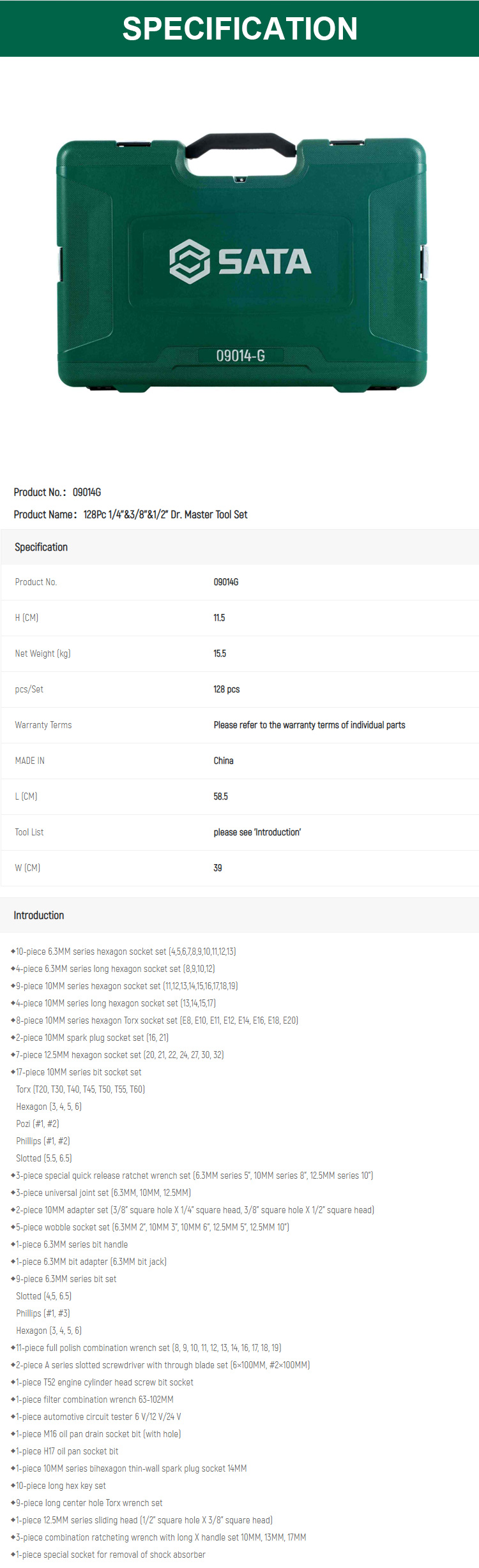Click the green toolbox product image
Image resolution: width=479 pixels, height=1568 pixels.
(241, 262)
